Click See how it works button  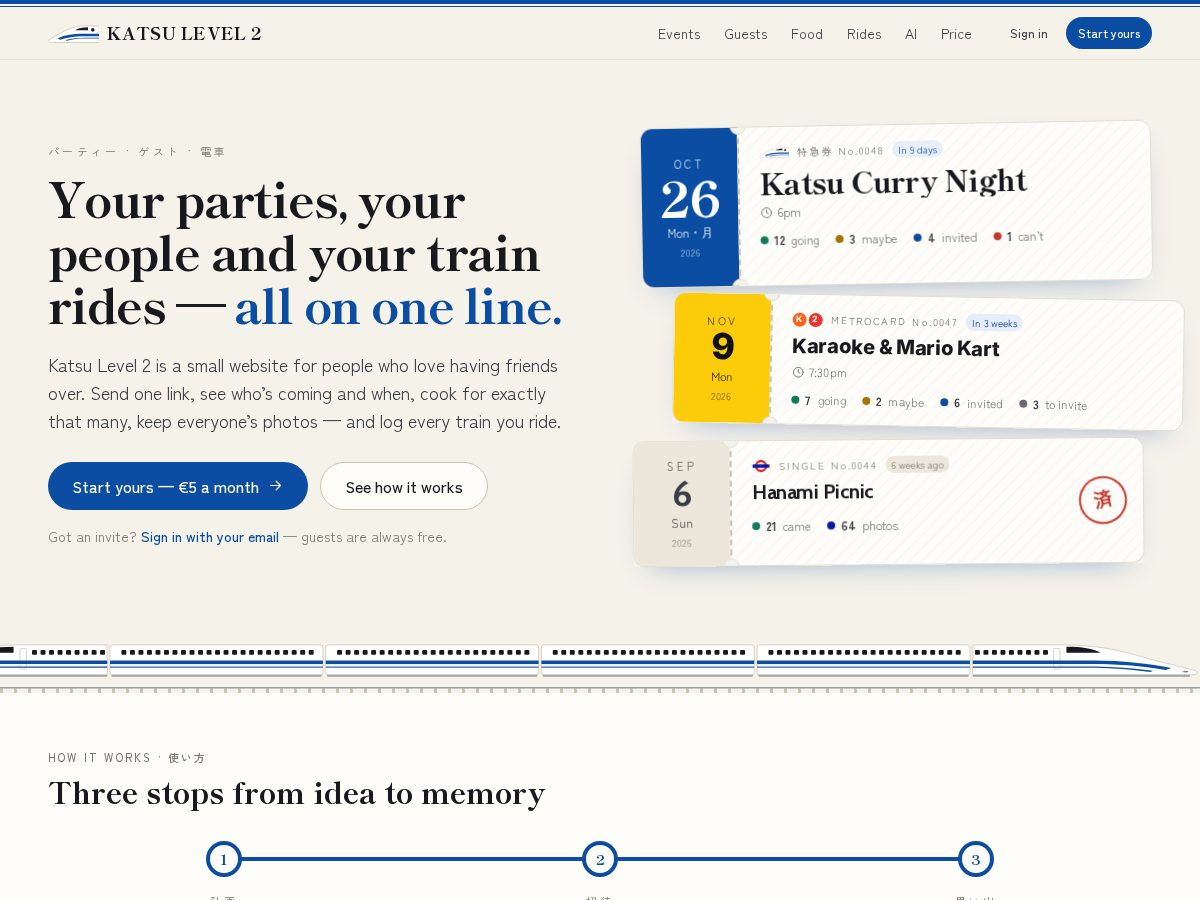click(x=404, y=486)
